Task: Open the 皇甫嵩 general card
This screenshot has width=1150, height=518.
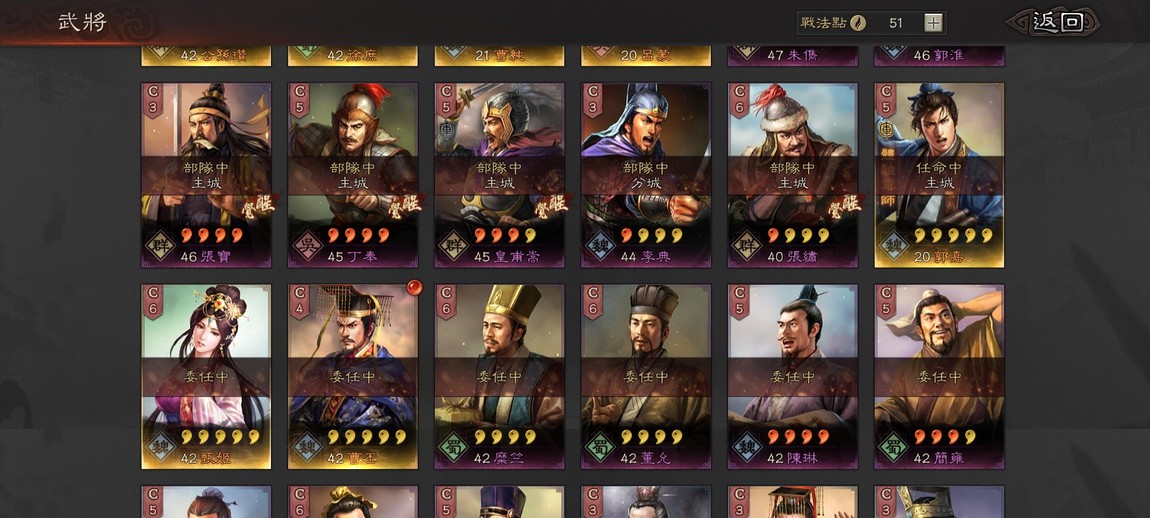Action: [x=499, y=175]
